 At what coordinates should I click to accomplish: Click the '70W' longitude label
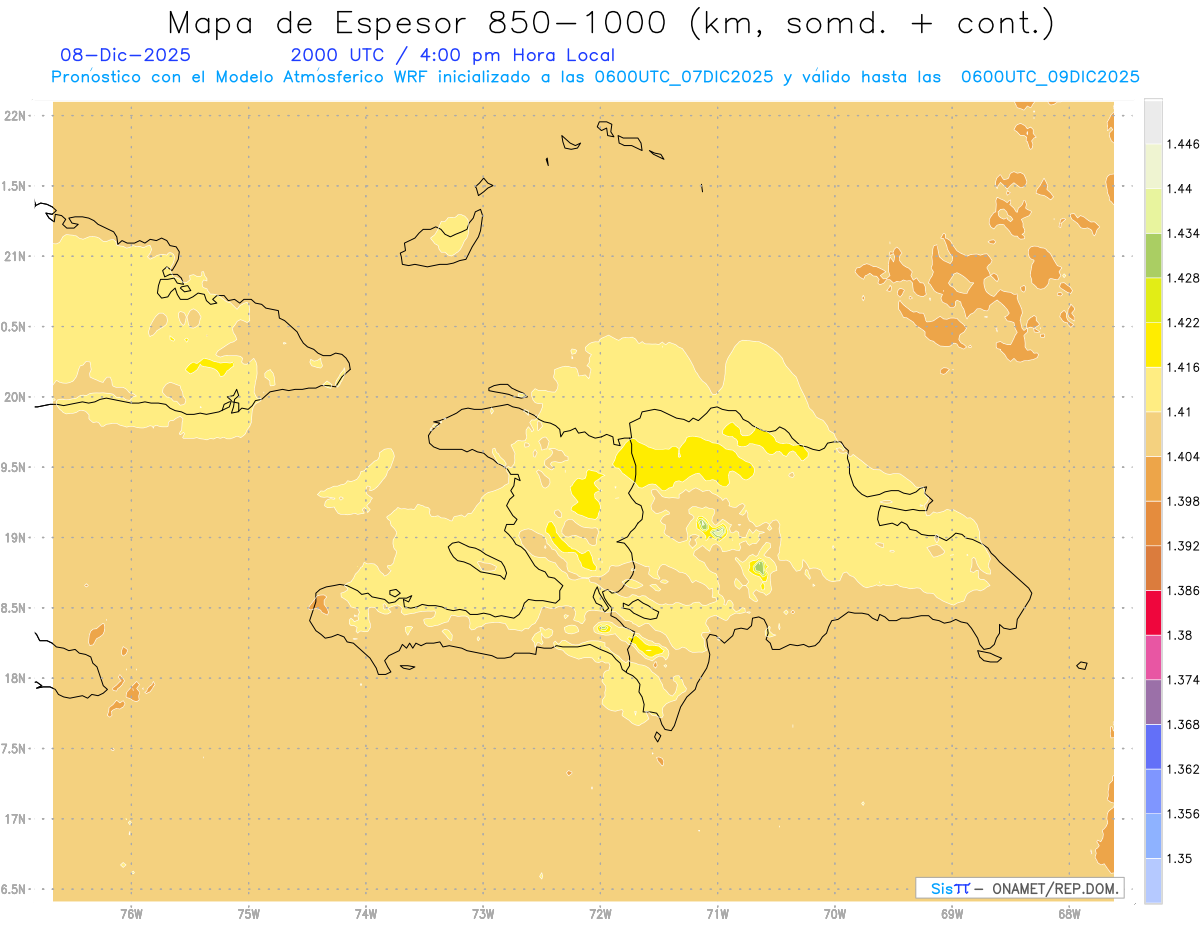pyautogui.click(x=835, y=913)
